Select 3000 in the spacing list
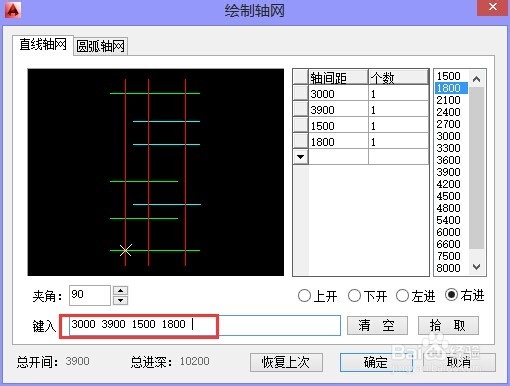Screen dimensions: 510x386 [449, 136]
